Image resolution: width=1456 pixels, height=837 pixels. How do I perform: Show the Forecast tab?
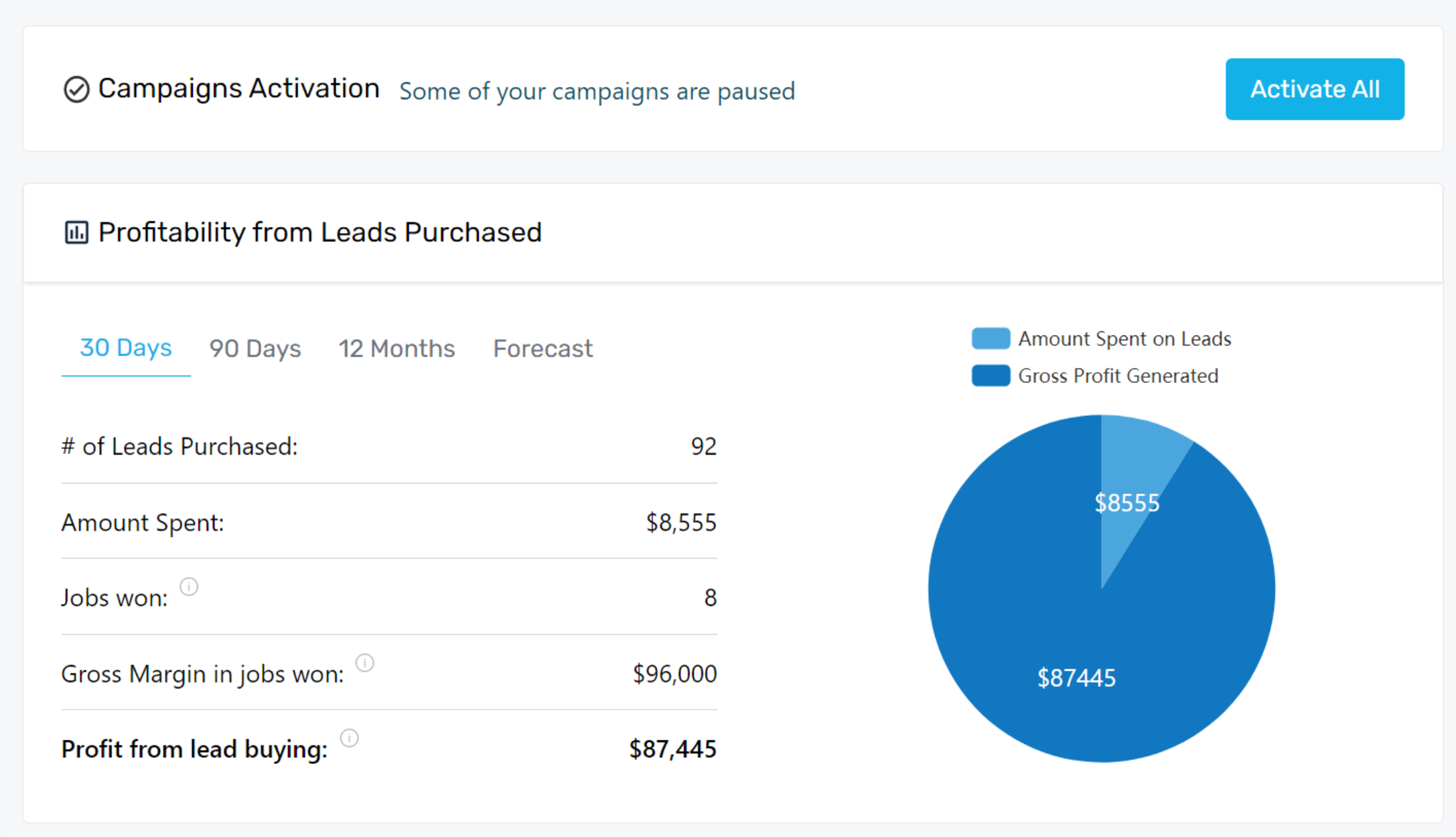tap(542, 349)
